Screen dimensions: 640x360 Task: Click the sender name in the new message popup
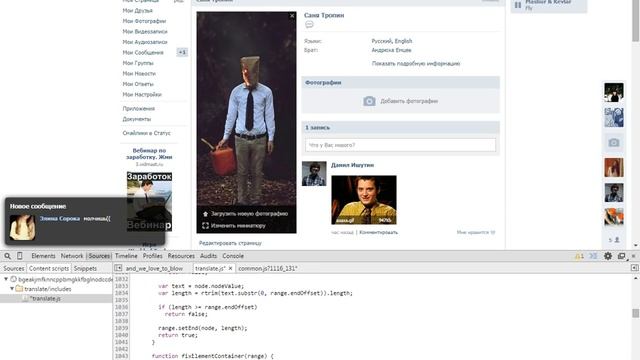tap(60, 218)
